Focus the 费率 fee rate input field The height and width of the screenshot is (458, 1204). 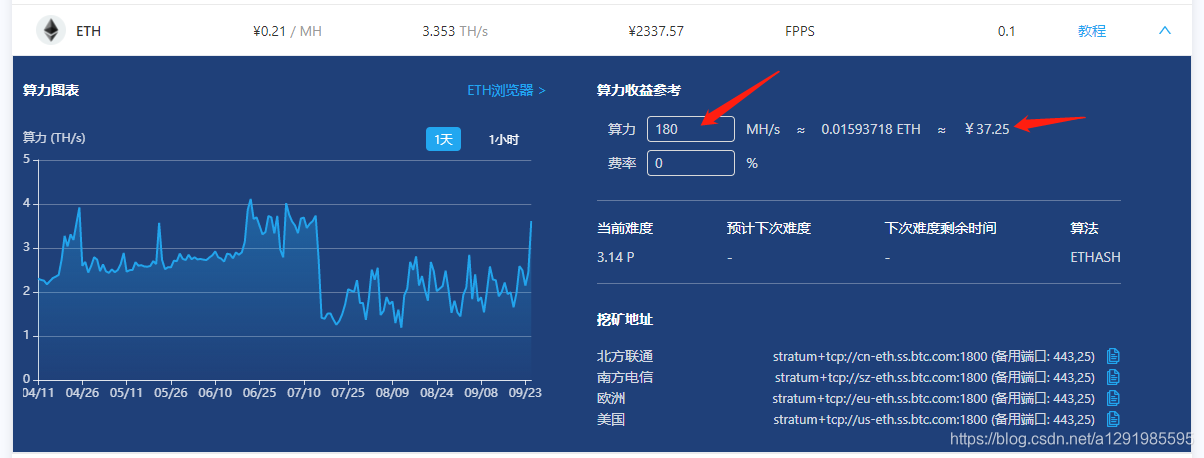(691, 162)
